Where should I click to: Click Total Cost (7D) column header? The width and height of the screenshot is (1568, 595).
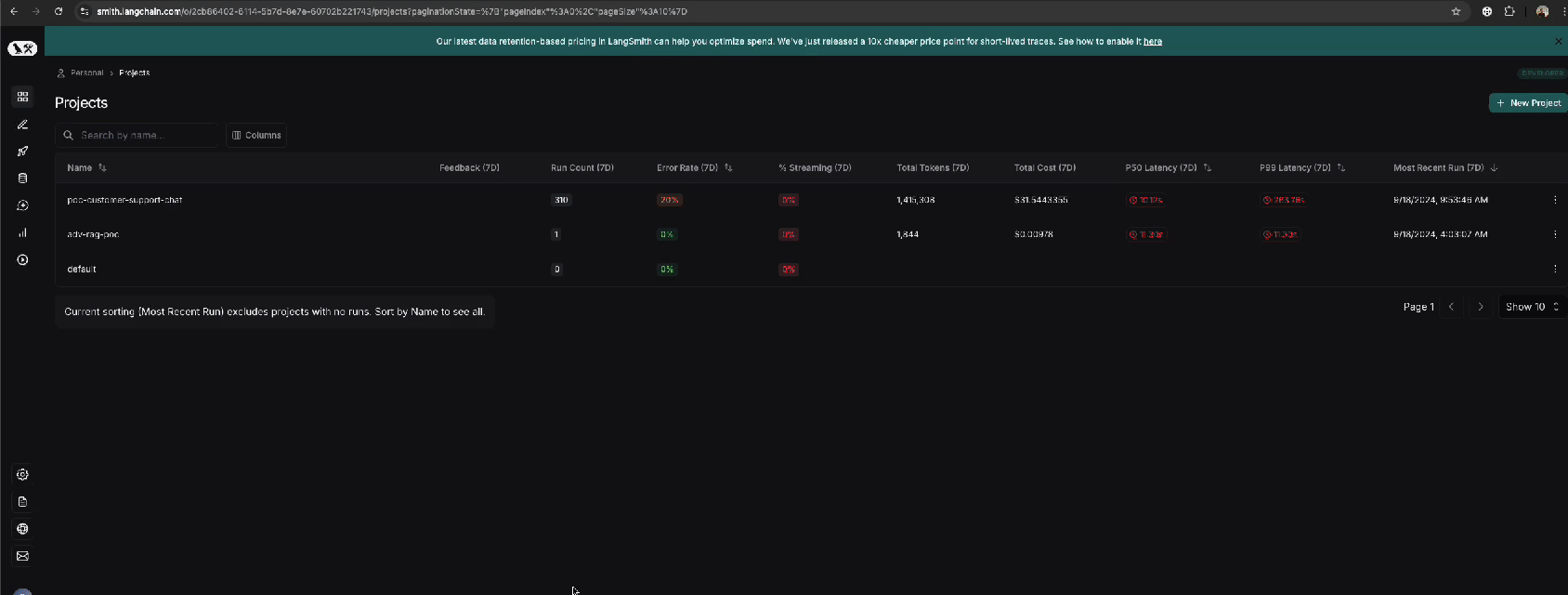tap(1045, 168)
